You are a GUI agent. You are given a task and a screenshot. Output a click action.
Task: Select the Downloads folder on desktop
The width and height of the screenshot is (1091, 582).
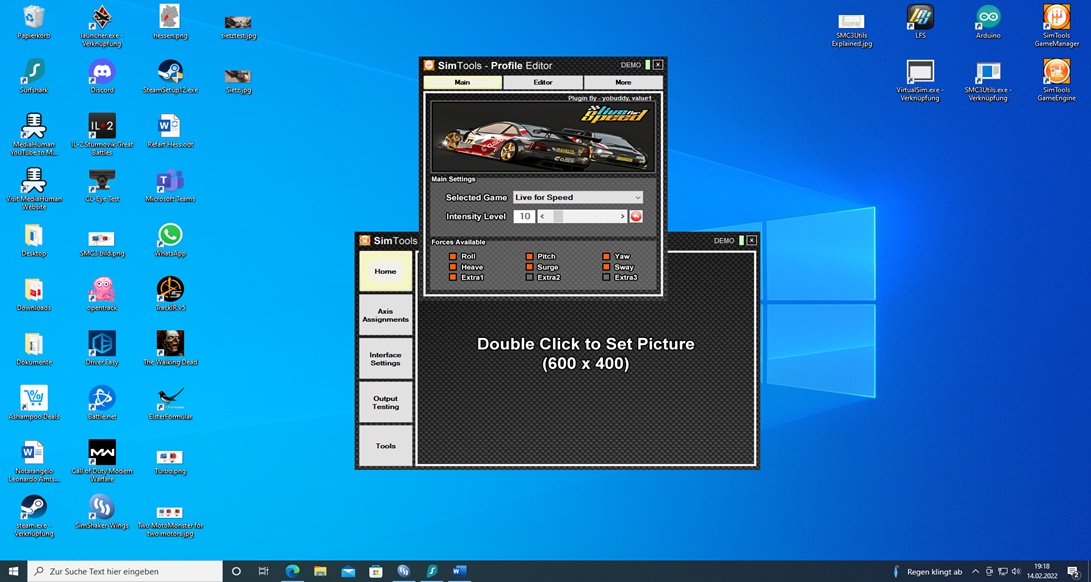tap(34, 294)
